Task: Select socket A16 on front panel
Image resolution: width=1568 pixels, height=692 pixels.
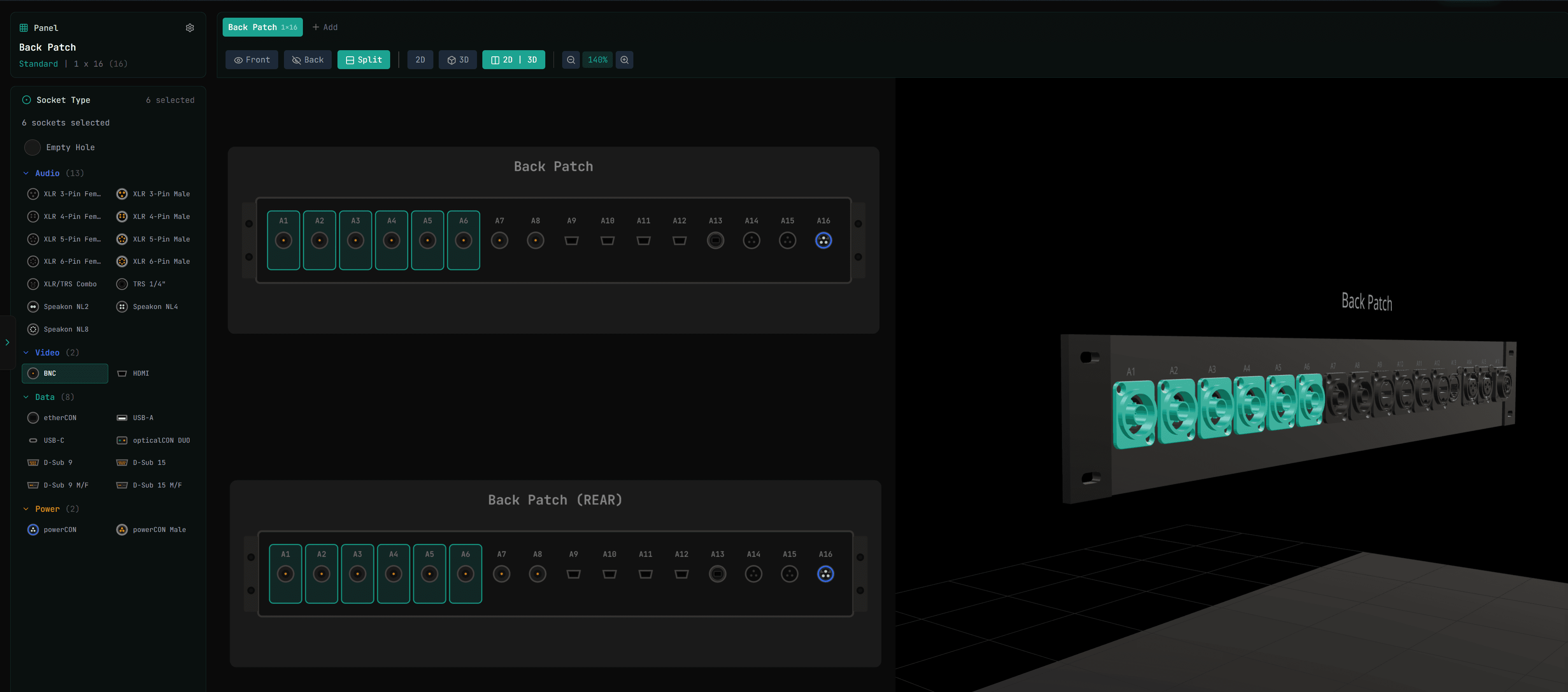Action: (824, 240)
